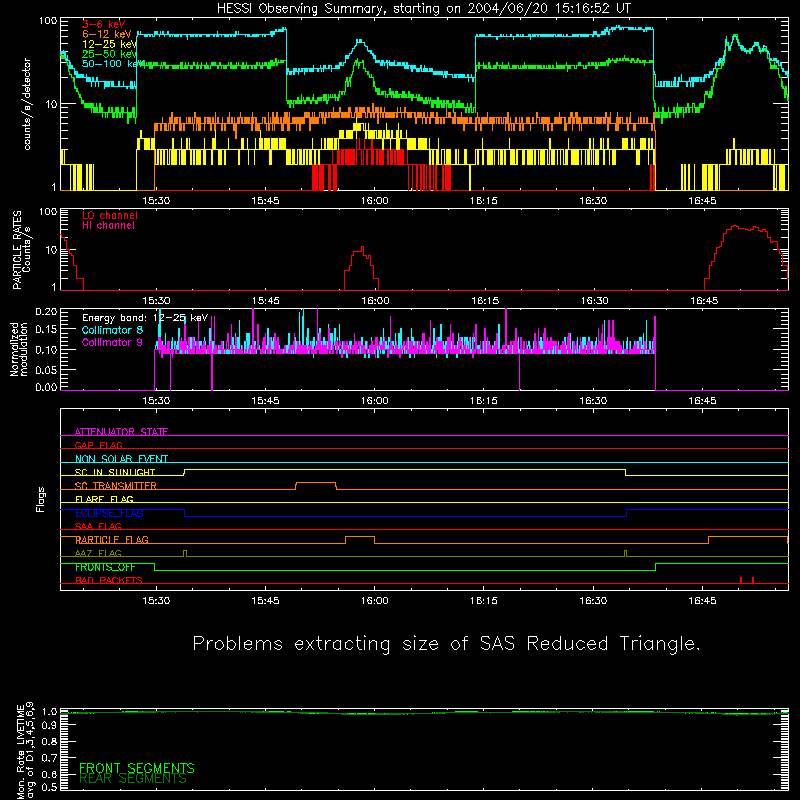Click the "AAZ_FLAG" label
The height and width of the screenshot is (800, 800).
coord(98,553)
